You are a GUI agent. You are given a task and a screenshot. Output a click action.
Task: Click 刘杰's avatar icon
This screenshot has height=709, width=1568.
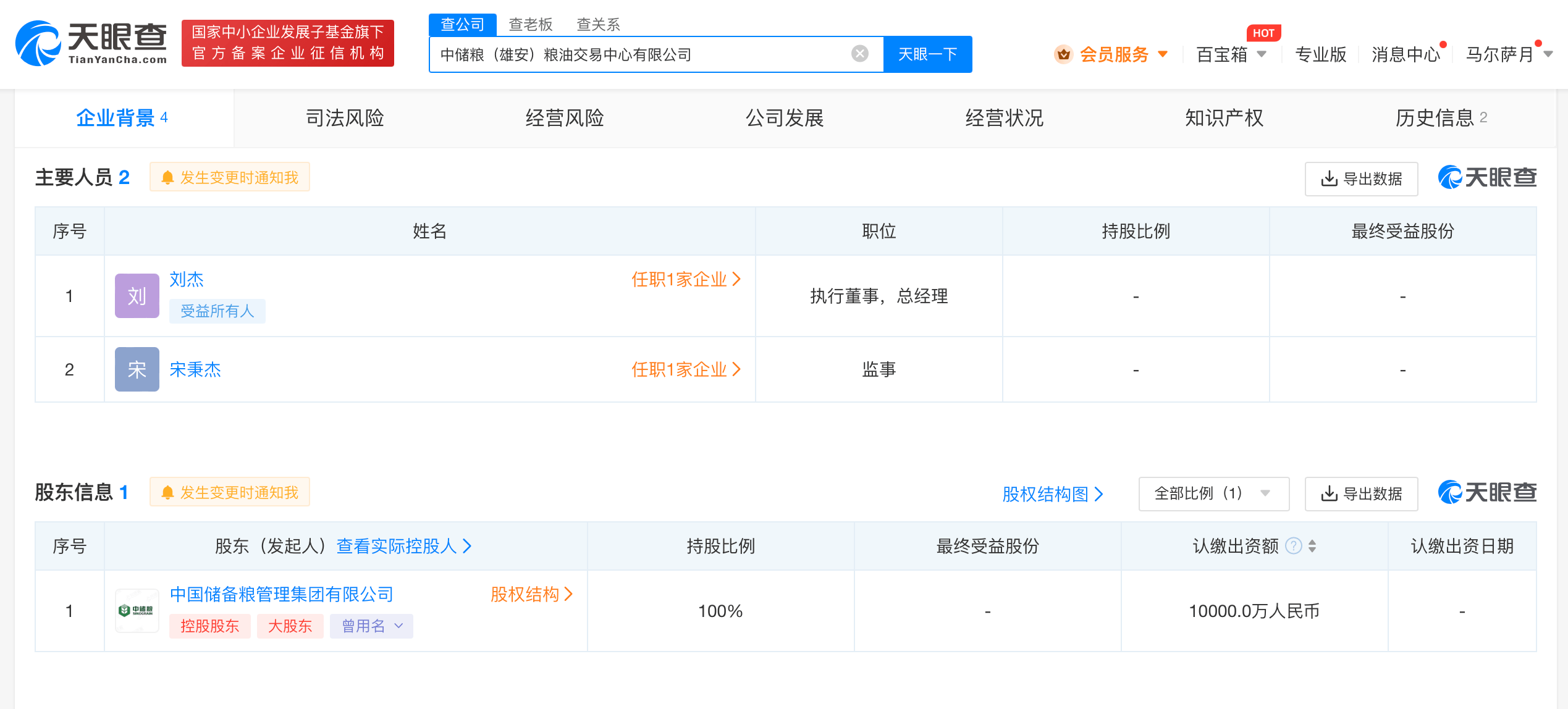click(137, 295)
